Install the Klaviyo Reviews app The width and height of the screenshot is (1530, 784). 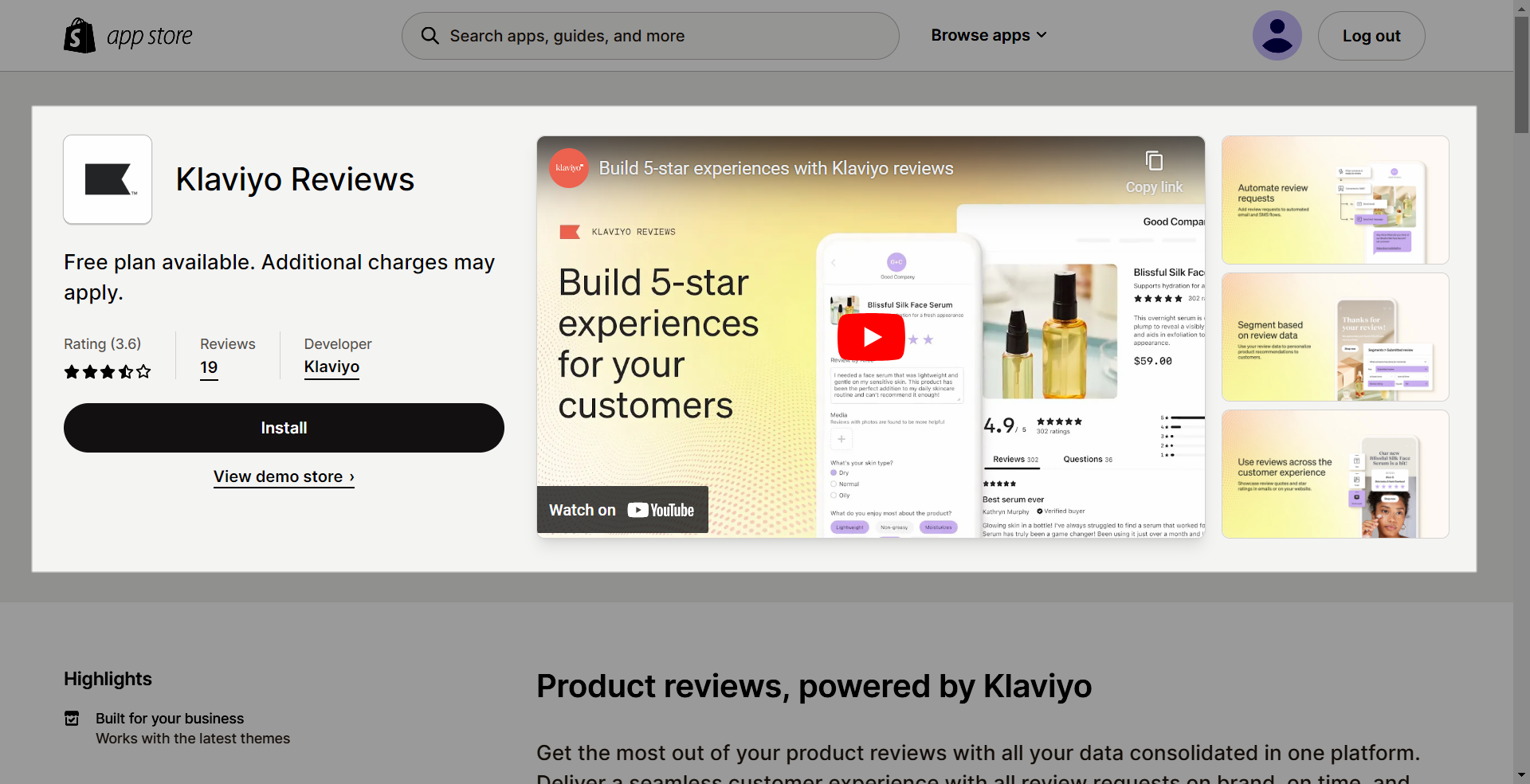(x=284, y=428)
